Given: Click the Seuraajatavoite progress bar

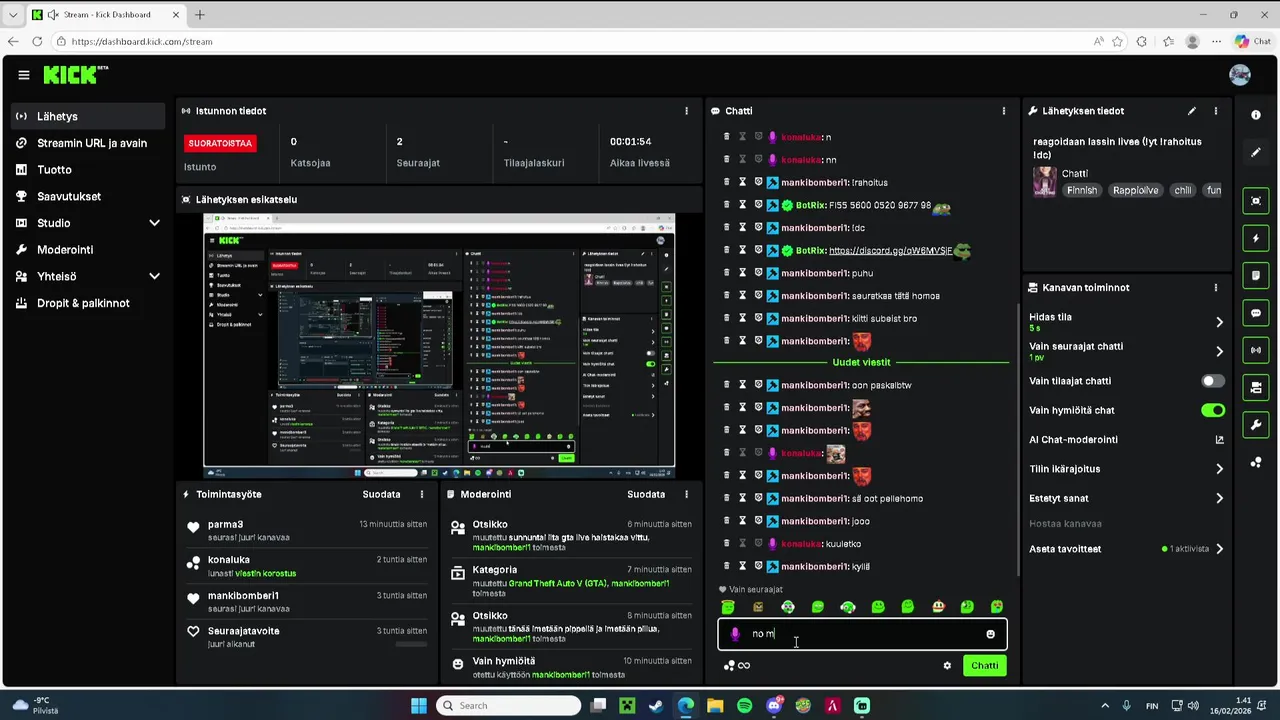Looking at the screenshot, I should tap(411, 644).
